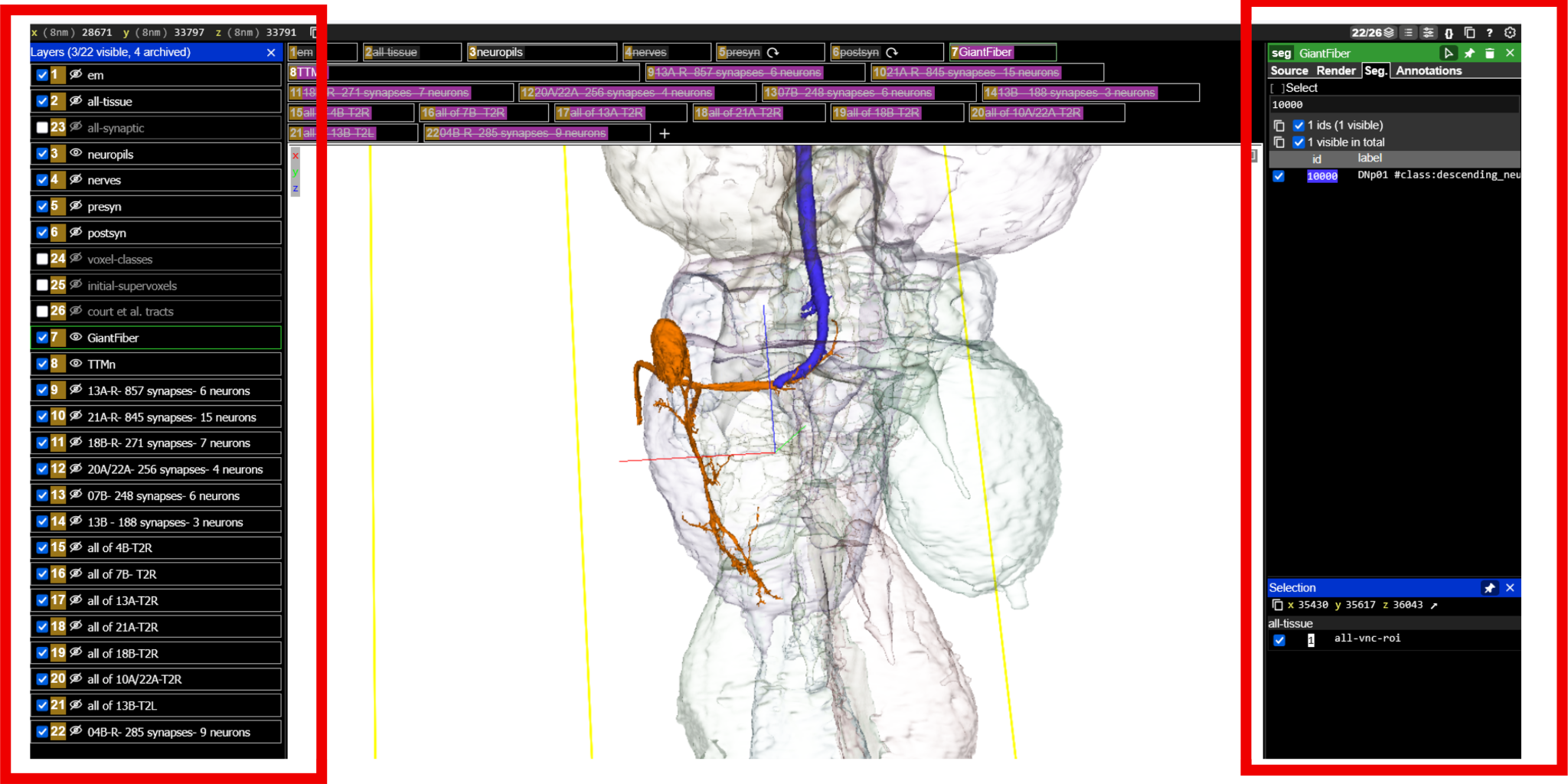Open the help question mark icon

(1489, 33)
